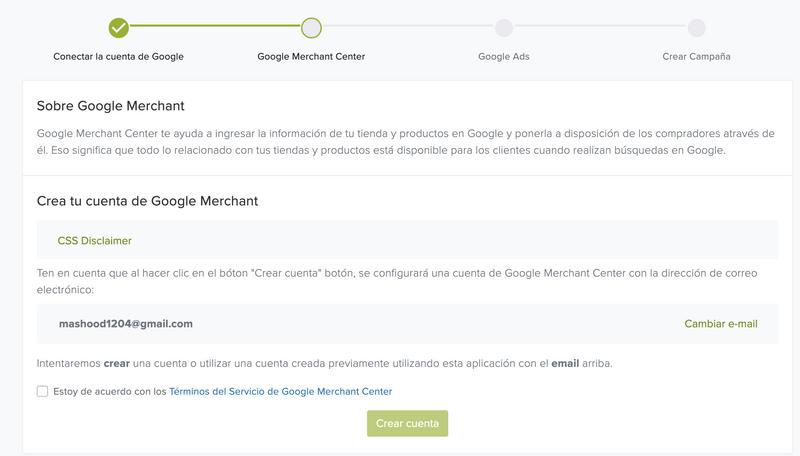Click the completed green checkmark step icon
The image size is (800, 456).
(118, 28)
